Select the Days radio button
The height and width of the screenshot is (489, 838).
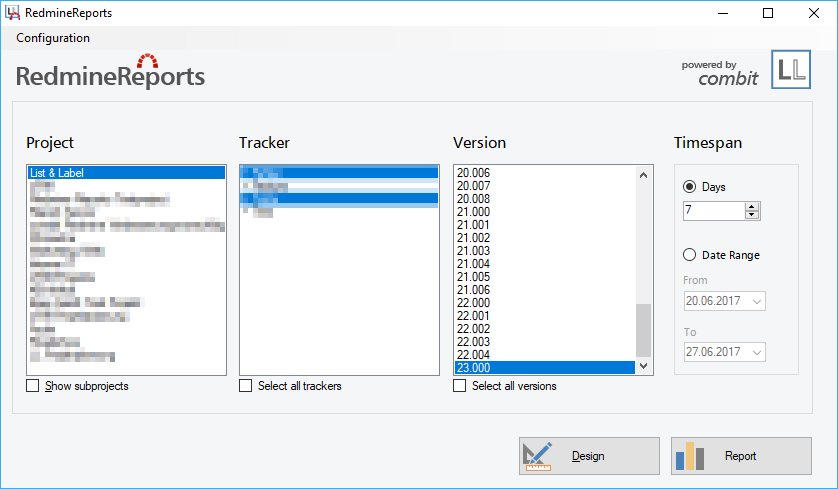[x=689, y=187]
